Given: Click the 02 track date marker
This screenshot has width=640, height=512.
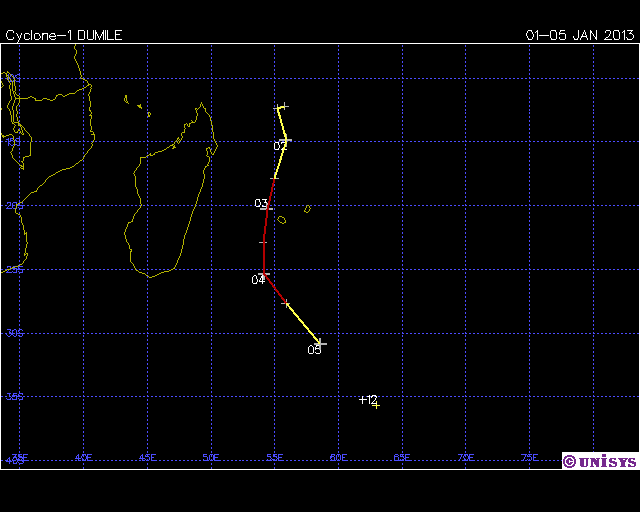Looking at the screenshot, I should tap(281, 146).
